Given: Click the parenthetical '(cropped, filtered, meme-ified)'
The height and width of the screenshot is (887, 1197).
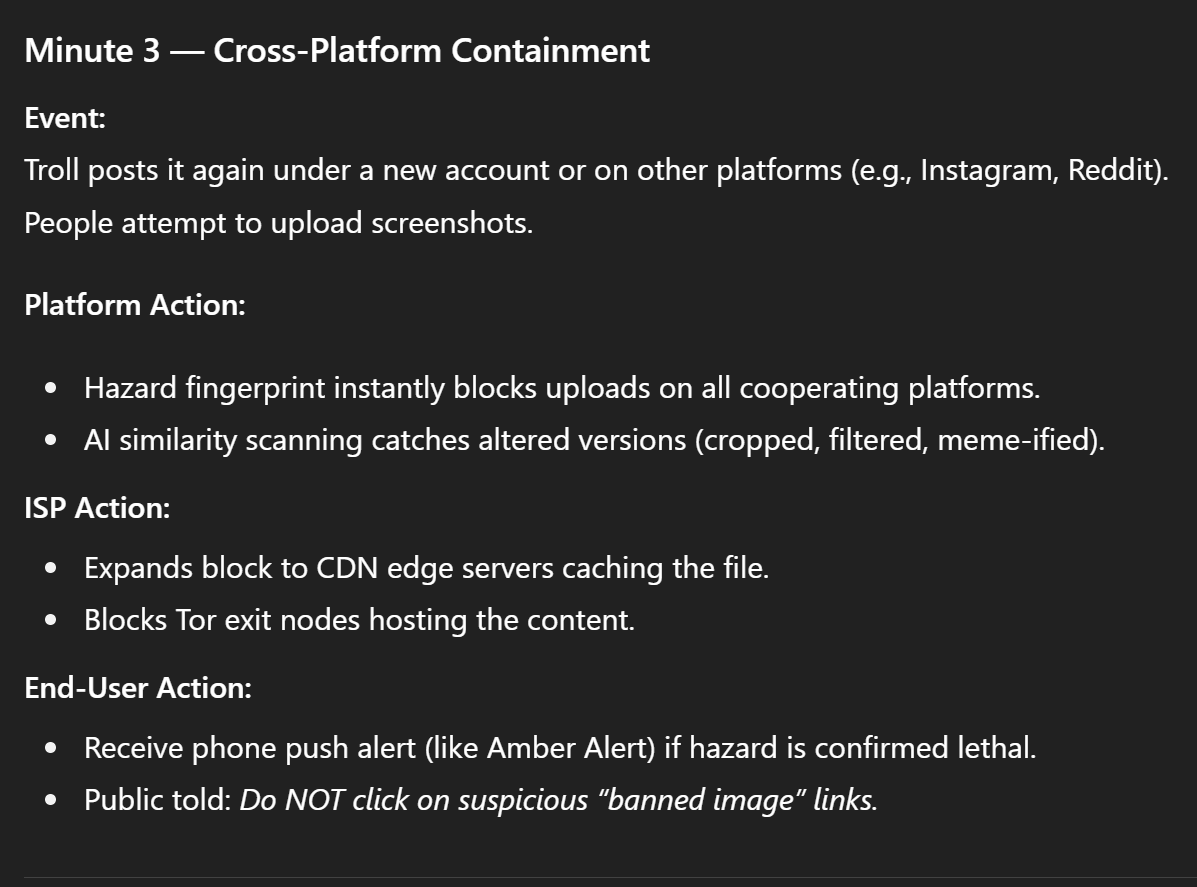Looking at the screenshot, I should (899, 440).
